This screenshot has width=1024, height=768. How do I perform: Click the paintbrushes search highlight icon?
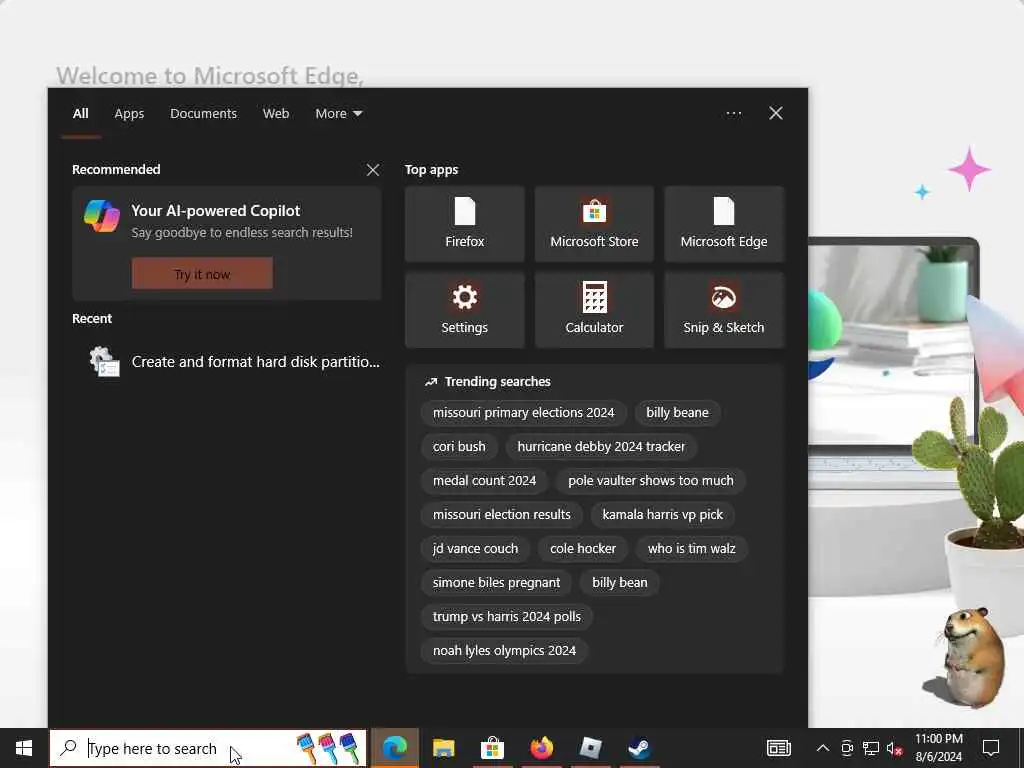[x=328, y=748]
